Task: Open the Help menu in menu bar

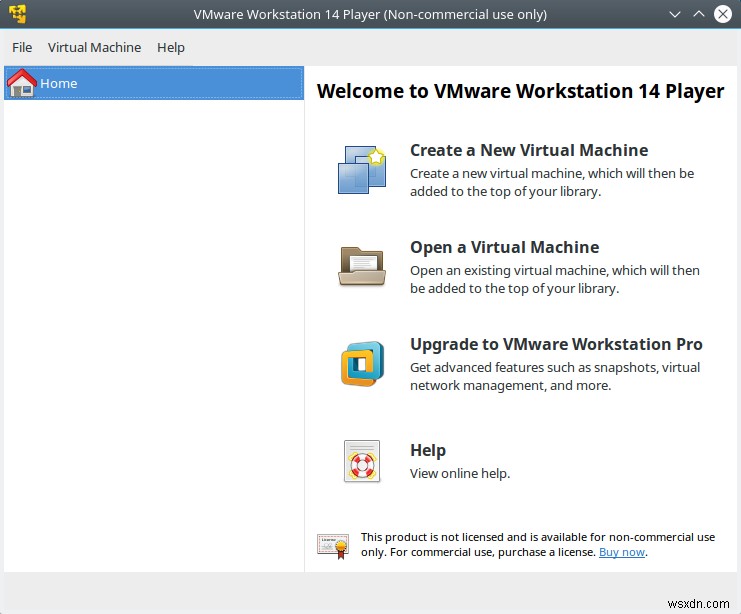Action: pos(171,48)
